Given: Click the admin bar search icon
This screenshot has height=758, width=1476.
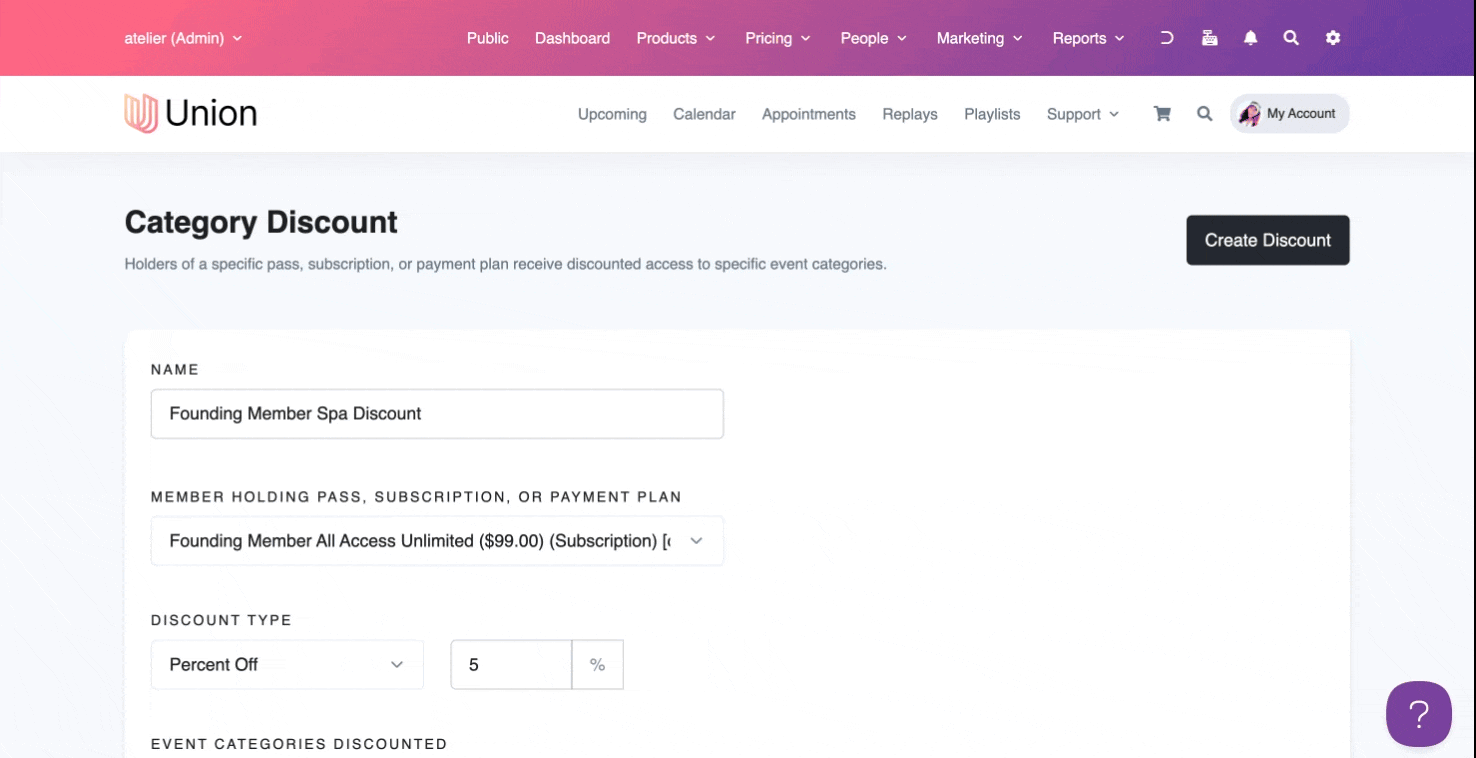Looking at the screenshot, I should pyautogui.click(x=1291, y=38).
